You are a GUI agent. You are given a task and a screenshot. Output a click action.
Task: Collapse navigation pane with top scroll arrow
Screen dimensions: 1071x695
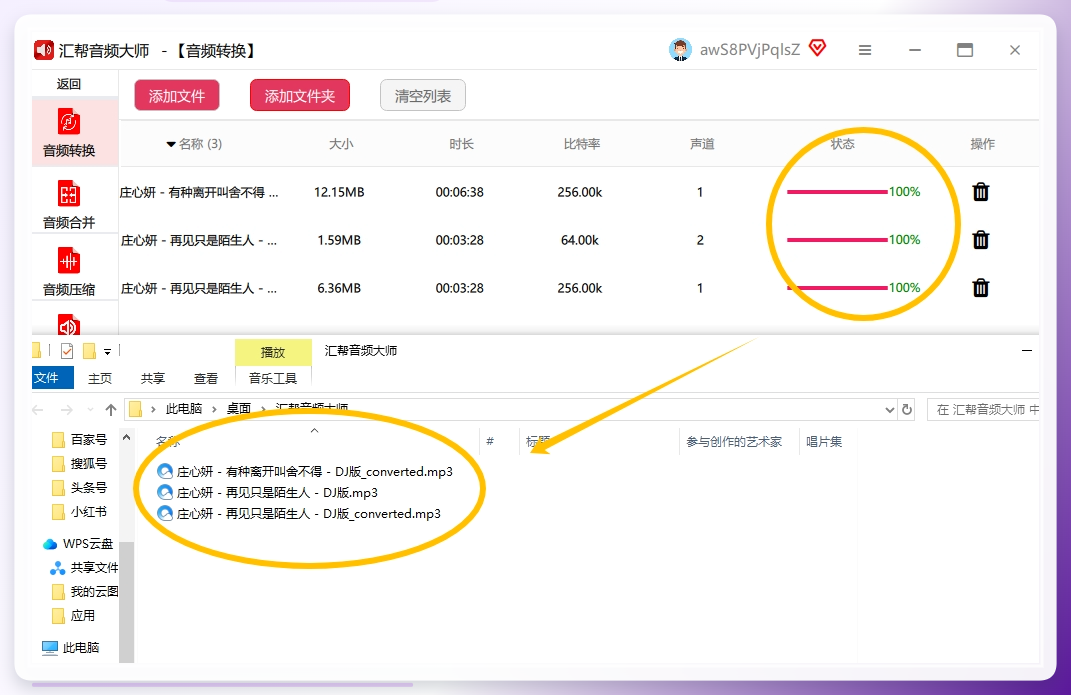click(126, 438)
